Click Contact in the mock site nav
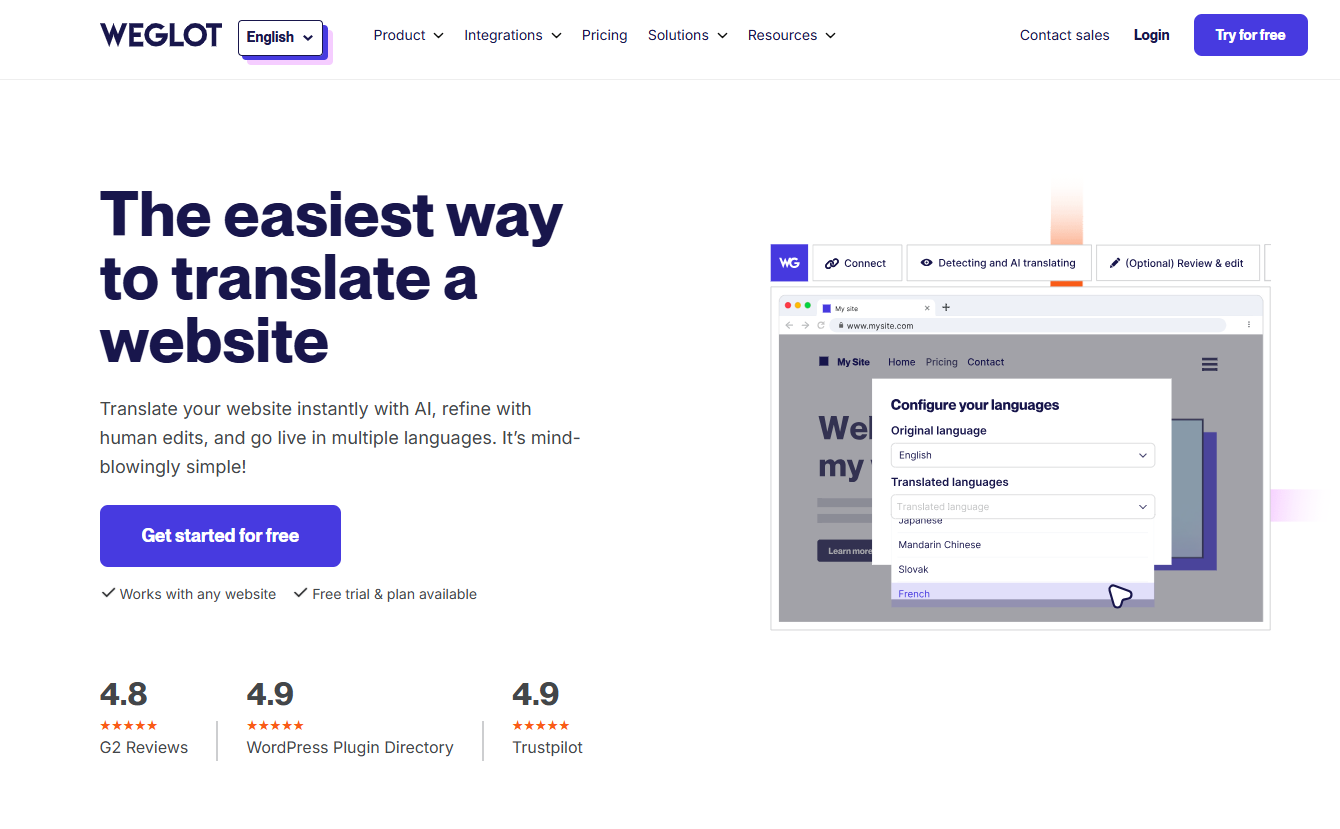Image resolution: width=1340 pixels, height=829 pixels. [x=985, y=362]
